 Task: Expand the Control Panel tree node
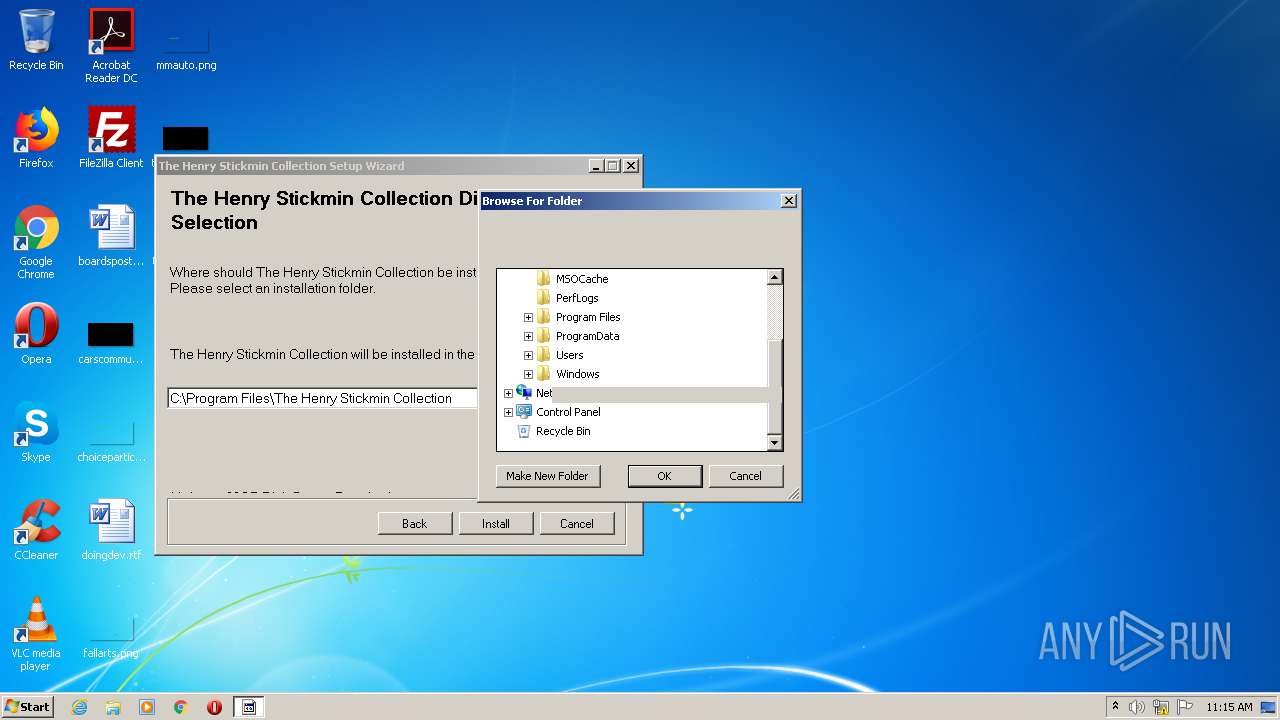(508, 412)
